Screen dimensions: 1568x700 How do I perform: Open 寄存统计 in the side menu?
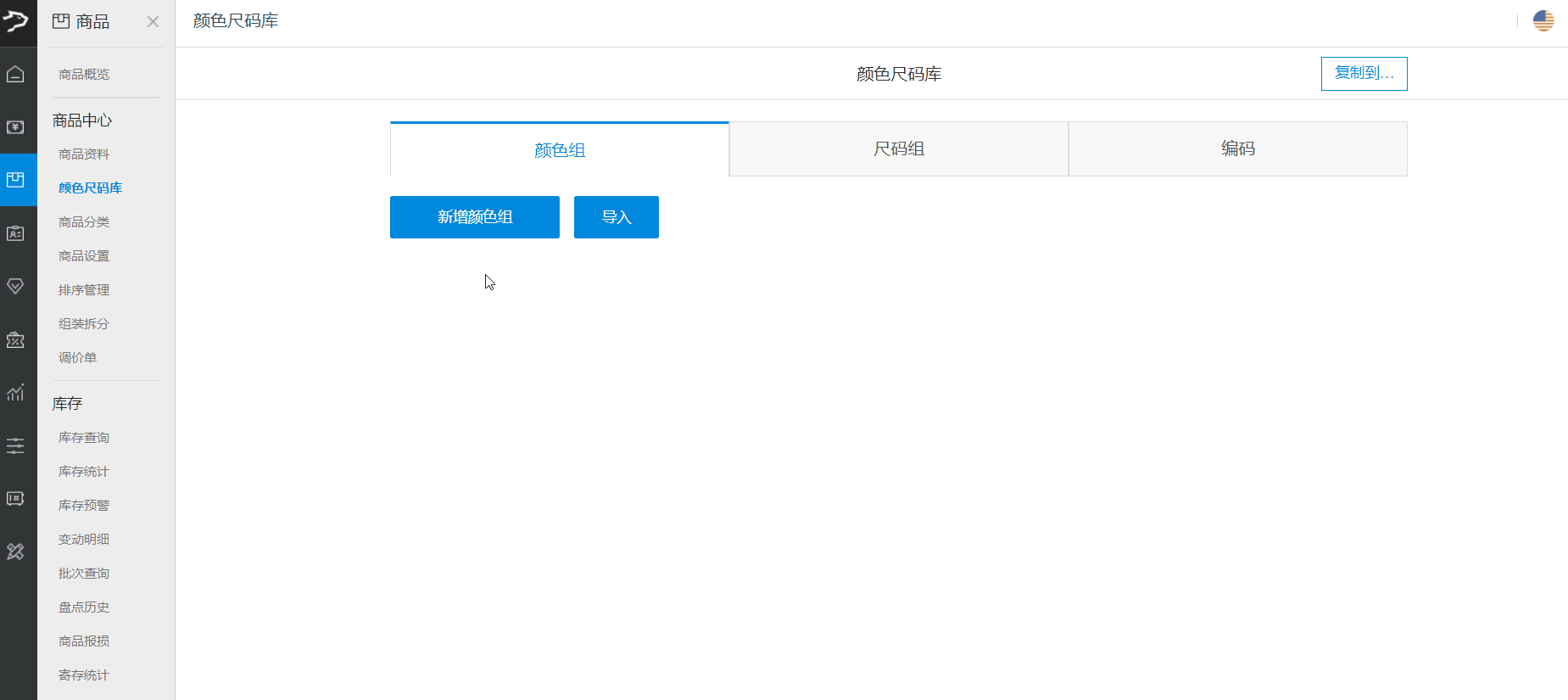[x=84, y=675]
